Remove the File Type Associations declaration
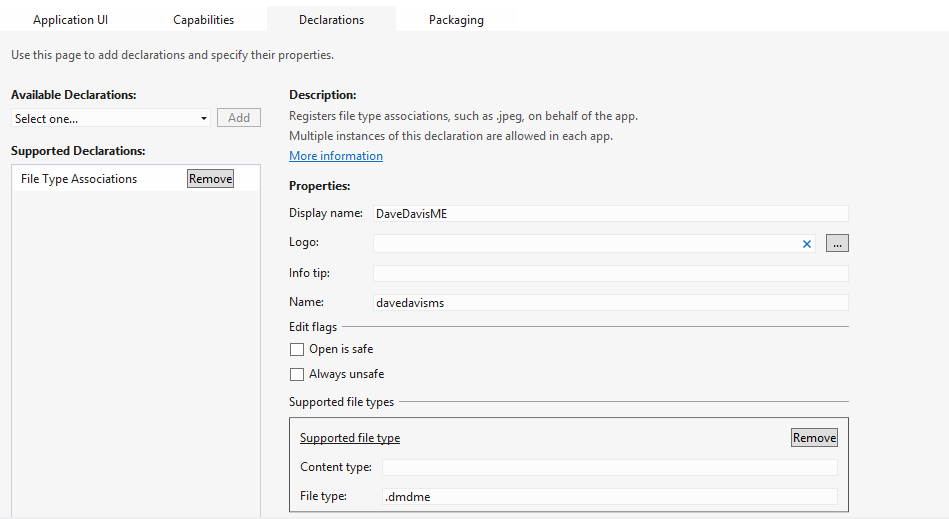Image resolution: width=949 pixels, height=519 pixels. coord(210,179)
